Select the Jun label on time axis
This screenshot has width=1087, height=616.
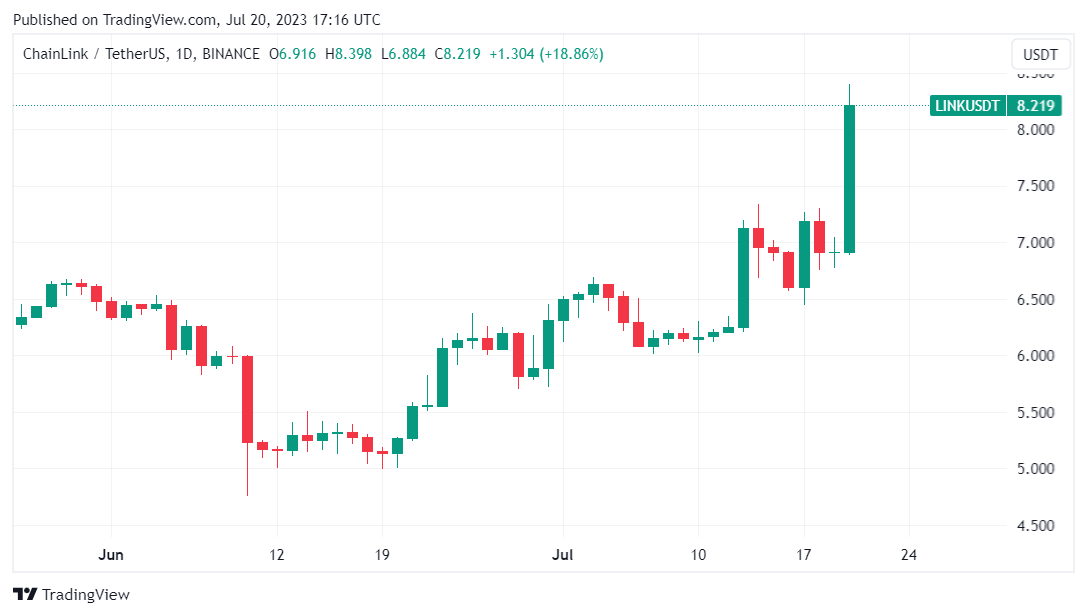click(110, 554)
